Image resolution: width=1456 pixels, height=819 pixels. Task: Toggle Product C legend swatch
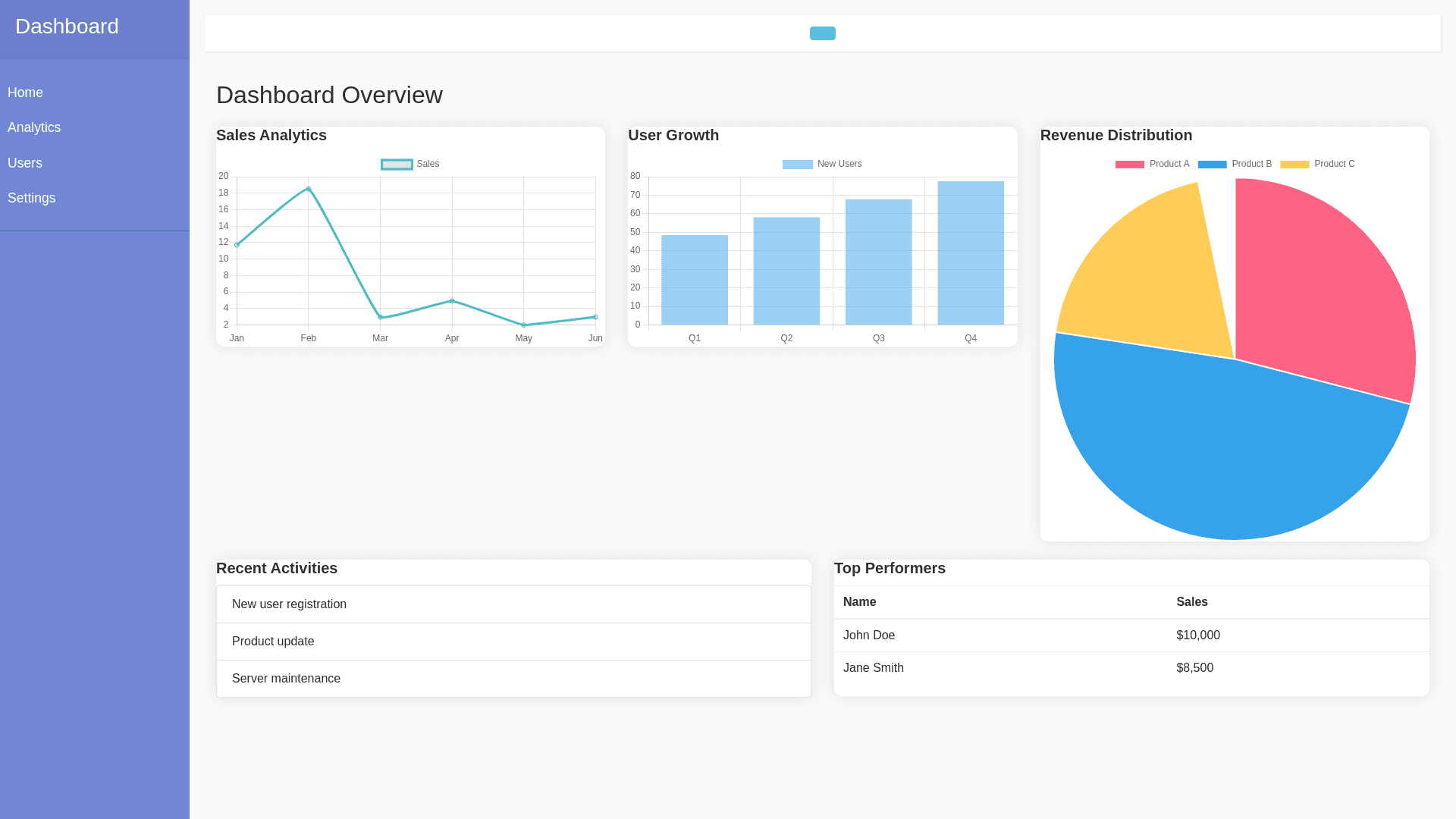coord(1294,165)
